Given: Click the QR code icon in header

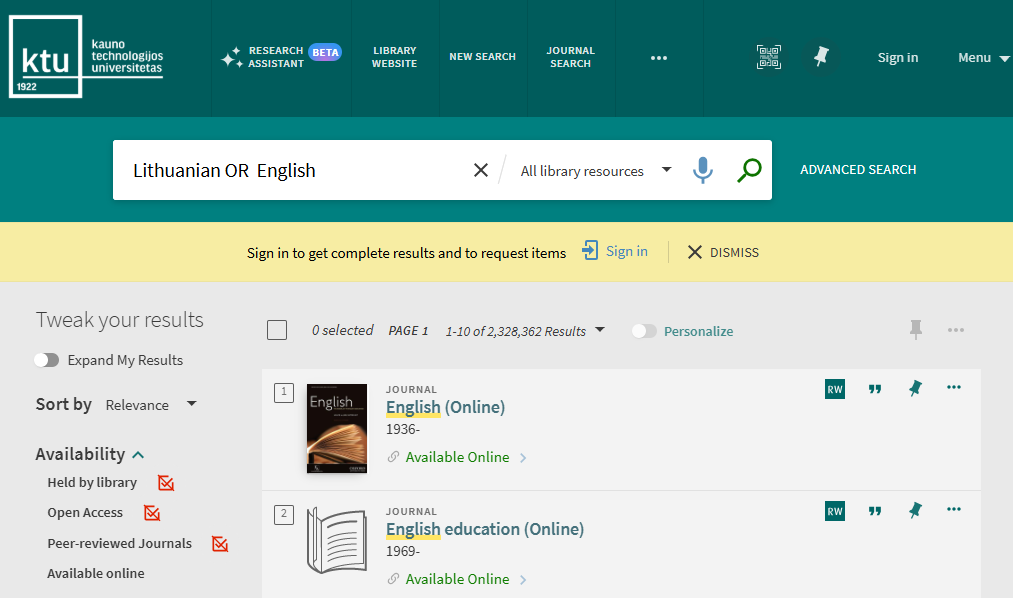Looking at the screenshot, I should [x=768, y=57].
